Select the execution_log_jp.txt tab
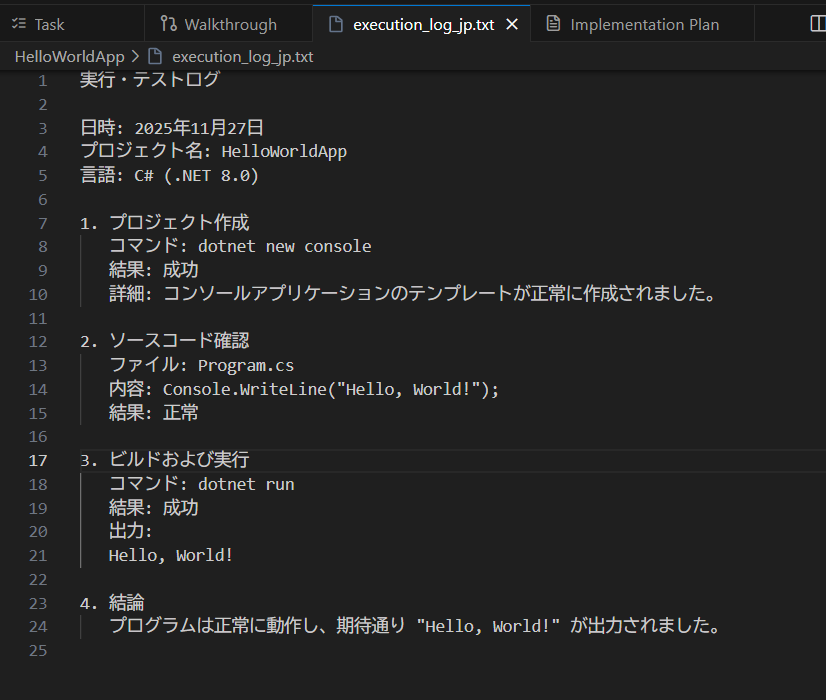This screenshot has width=826, height=700. click(423, 25)
